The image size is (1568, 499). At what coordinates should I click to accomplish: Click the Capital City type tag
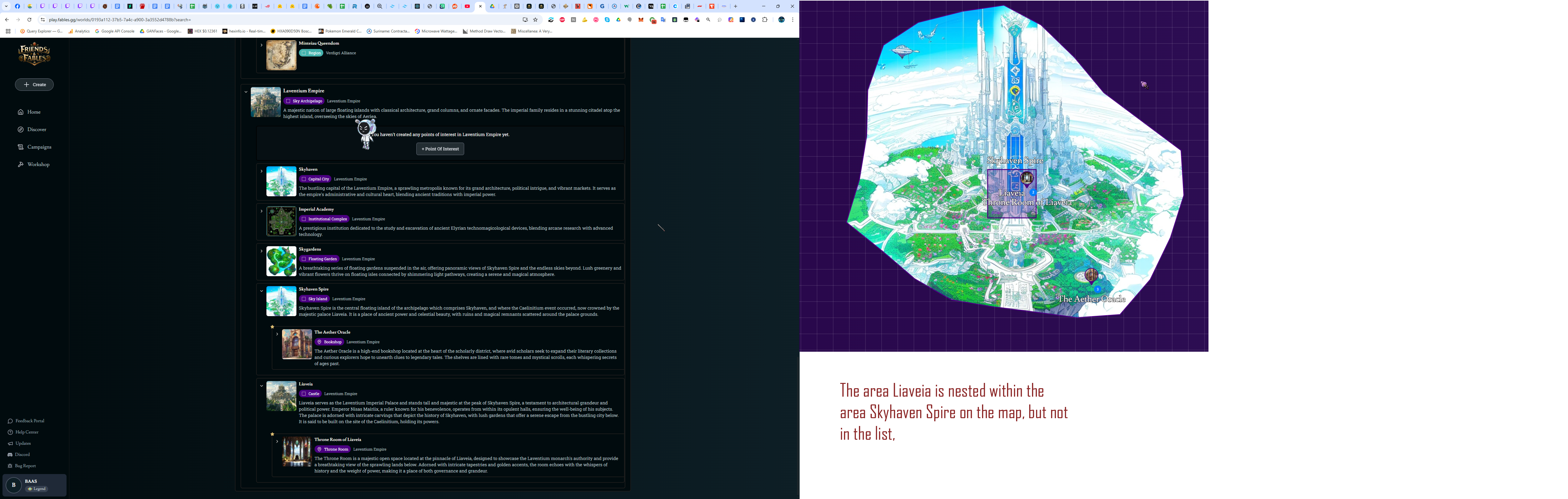click(x=315, y=179)
